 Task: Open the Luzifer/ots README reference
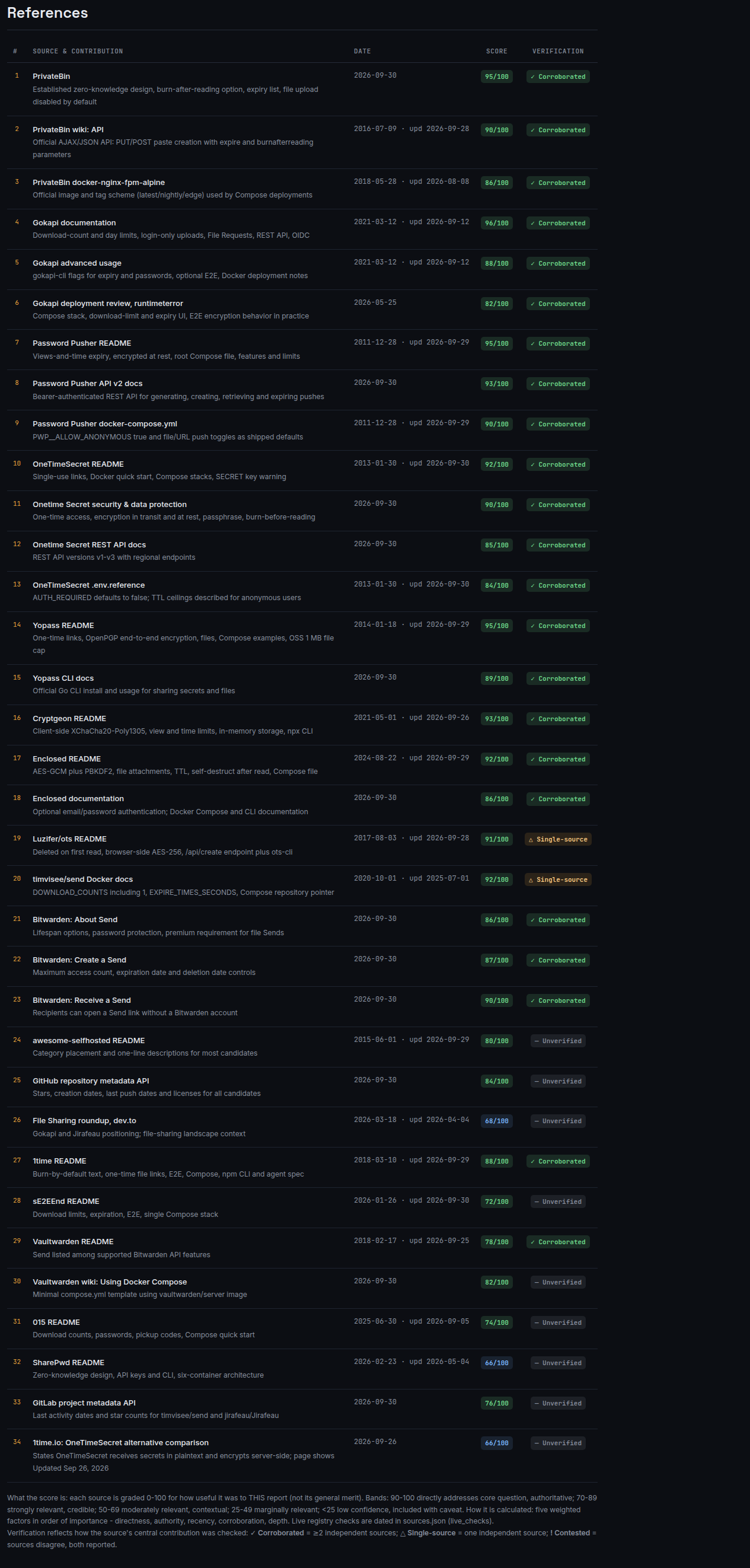point(69,839)
